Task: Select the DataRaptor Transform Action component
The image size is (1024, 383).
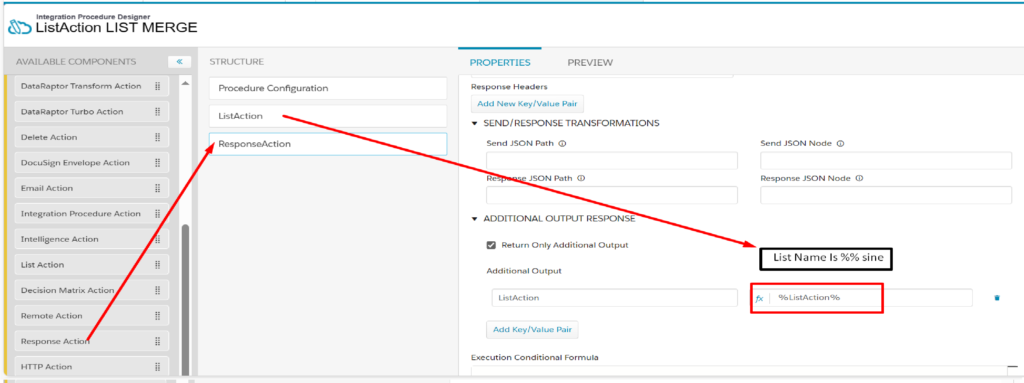Action: coord(91,86)
